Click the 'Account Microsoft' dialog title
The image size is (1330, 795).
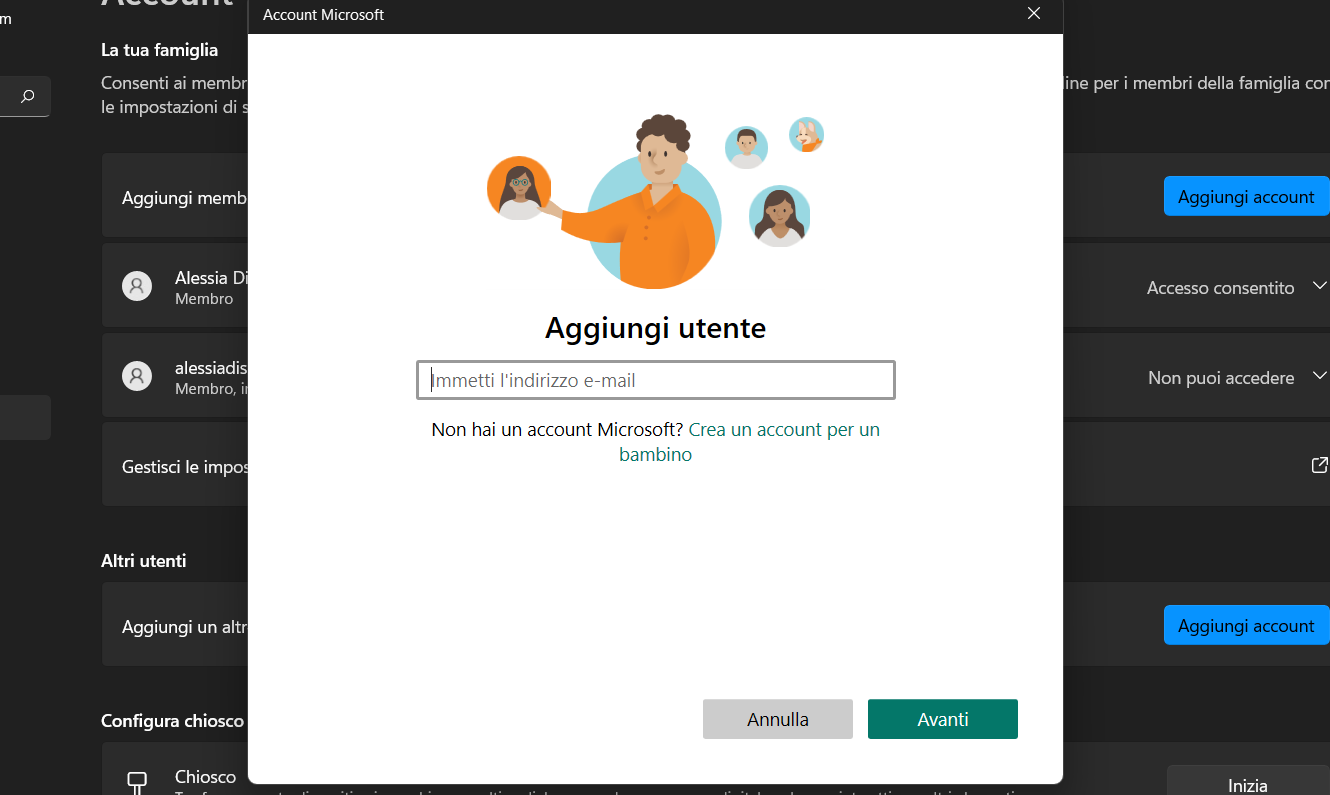(x=323, y=15)
